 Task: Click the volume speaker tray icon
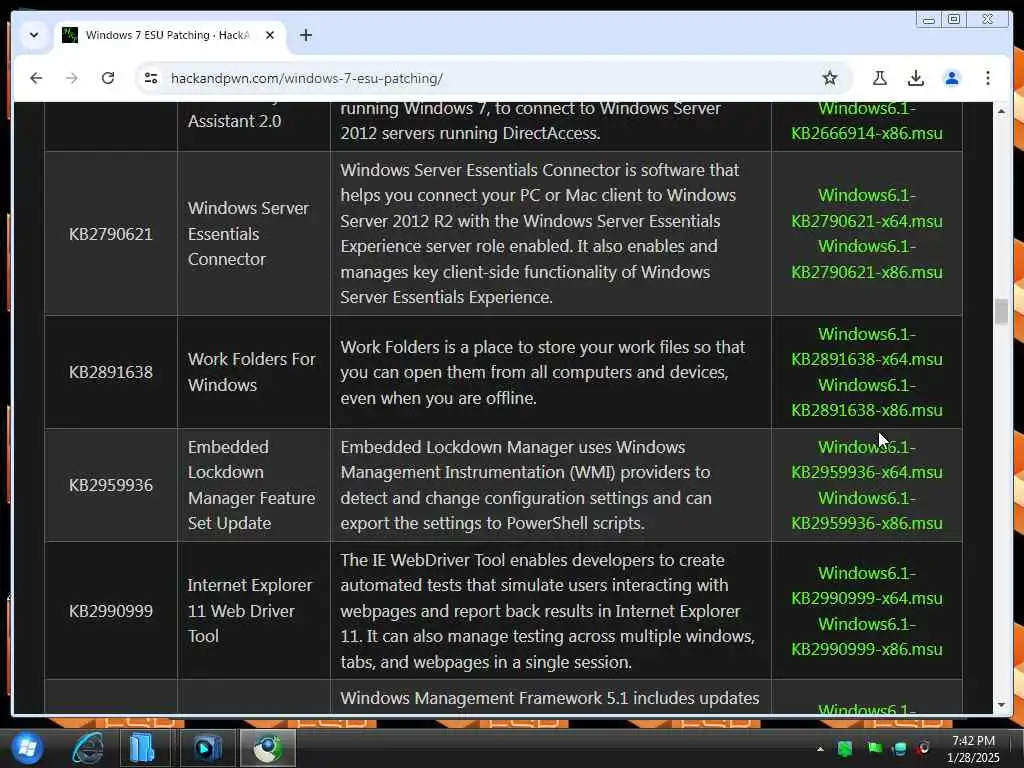coord(923,748)
